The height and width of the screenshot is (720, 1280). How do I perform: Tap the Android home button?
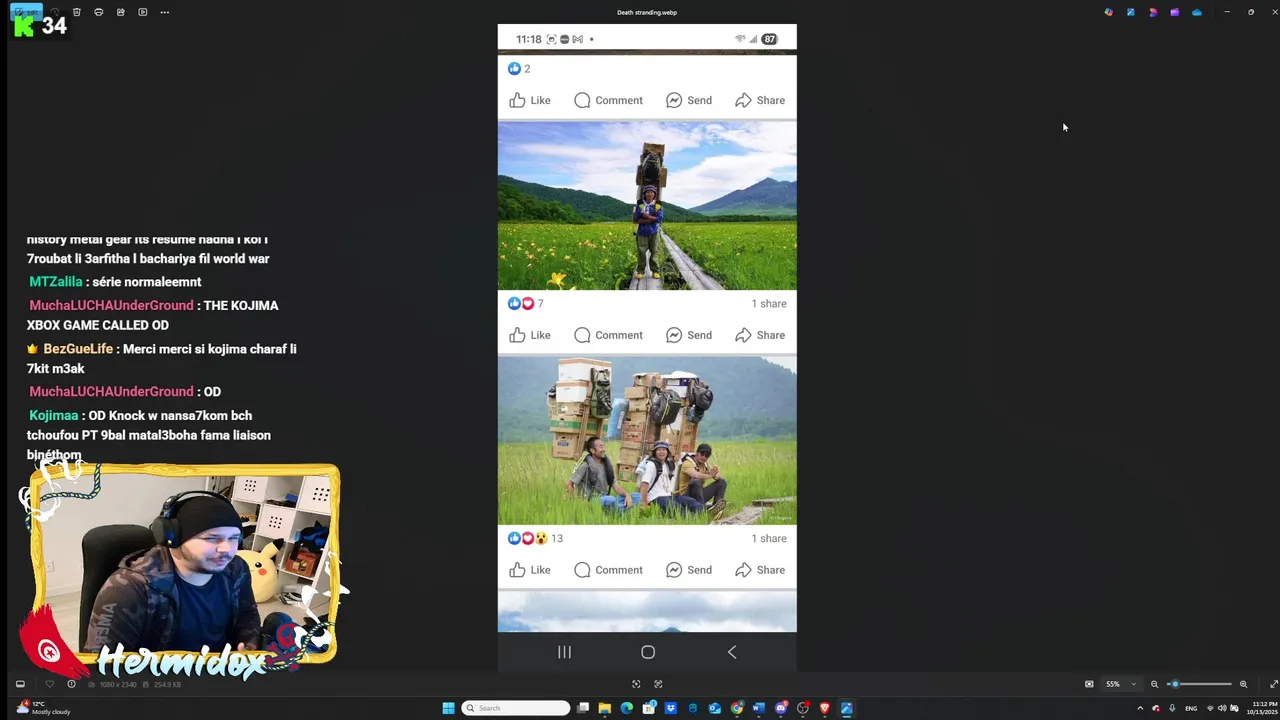coord(648,652)
